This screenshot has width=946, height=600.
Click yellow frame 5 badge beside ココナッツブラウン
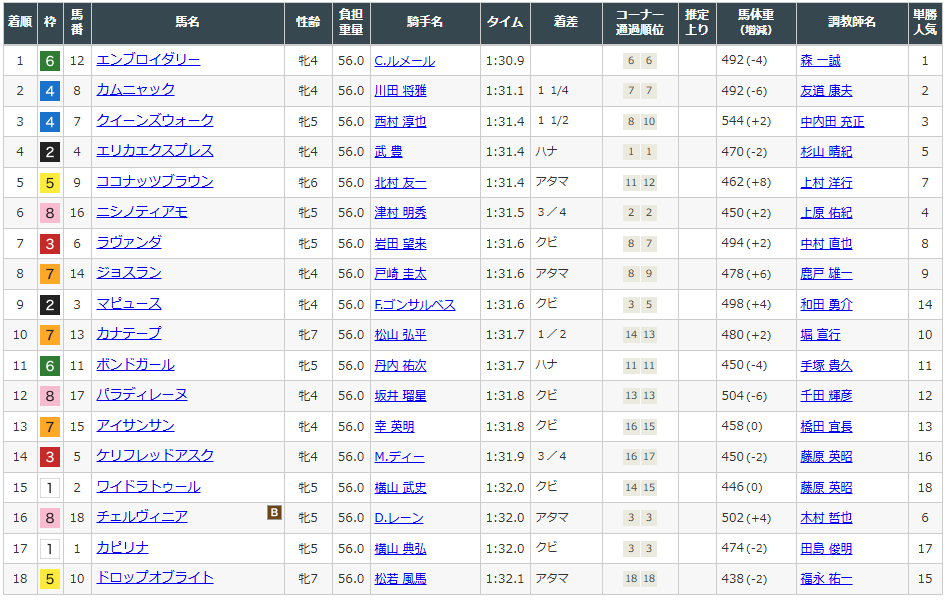pos(50,183)
